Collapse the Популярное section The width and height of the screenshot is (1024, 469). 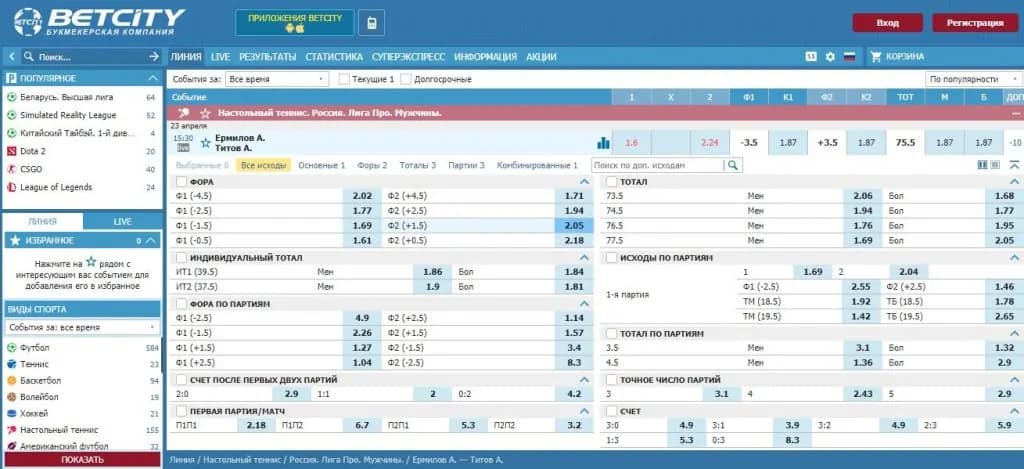152,78
